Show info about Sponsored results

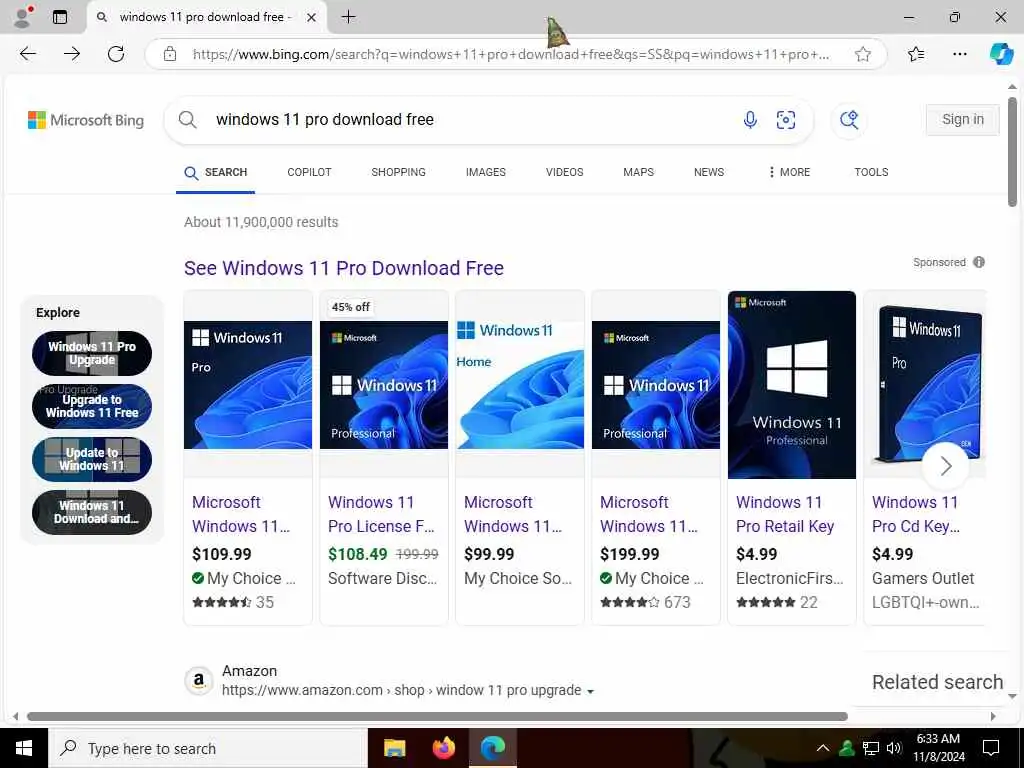(979, 262)
